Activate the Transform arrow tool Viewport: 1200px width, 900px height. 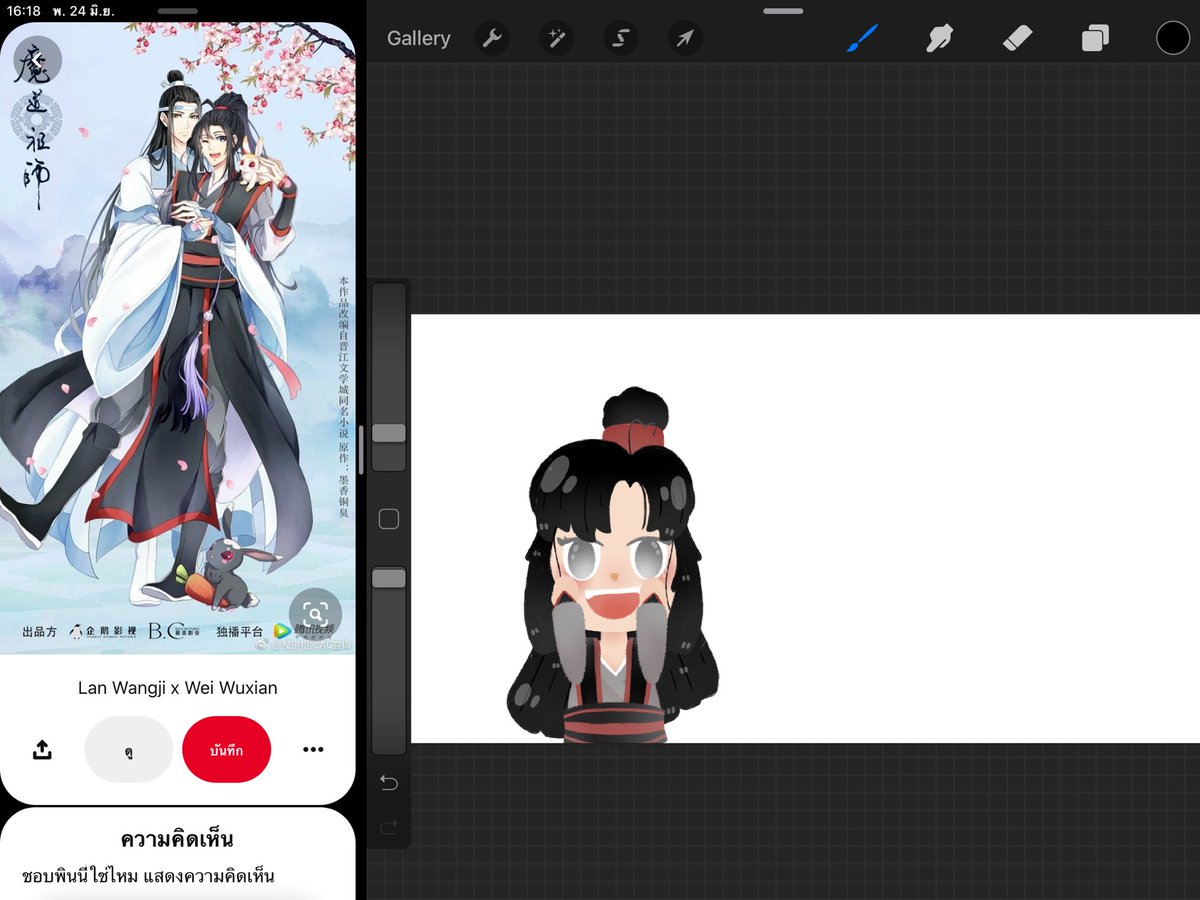click(x=685, y=39)
